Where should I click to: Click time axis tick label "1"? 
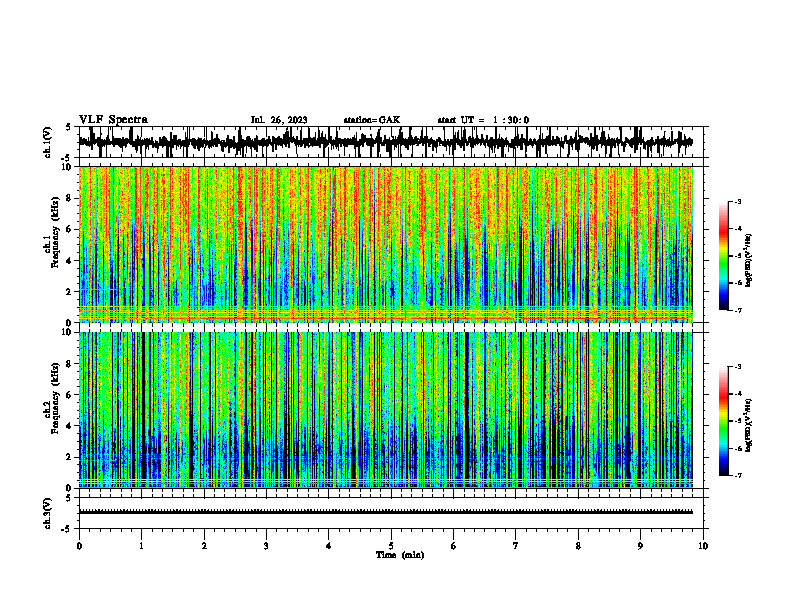pyautogui.click(x=141, y=546)
